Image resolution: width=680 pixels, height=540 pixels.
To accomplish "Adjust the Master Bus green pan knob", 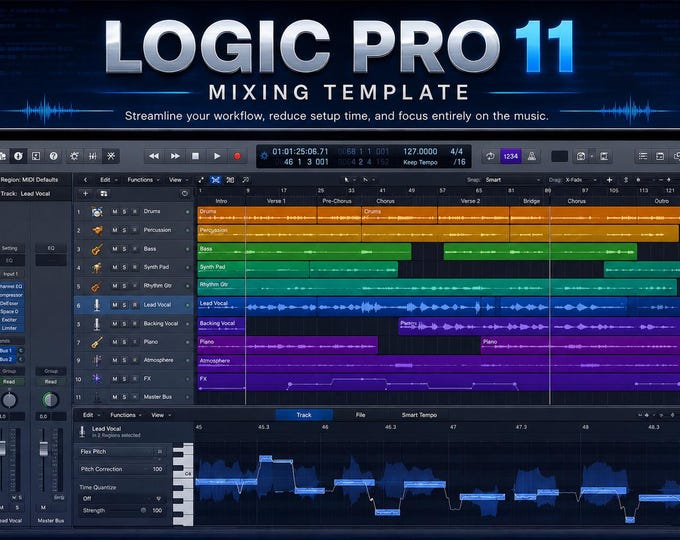I will 50,400.
